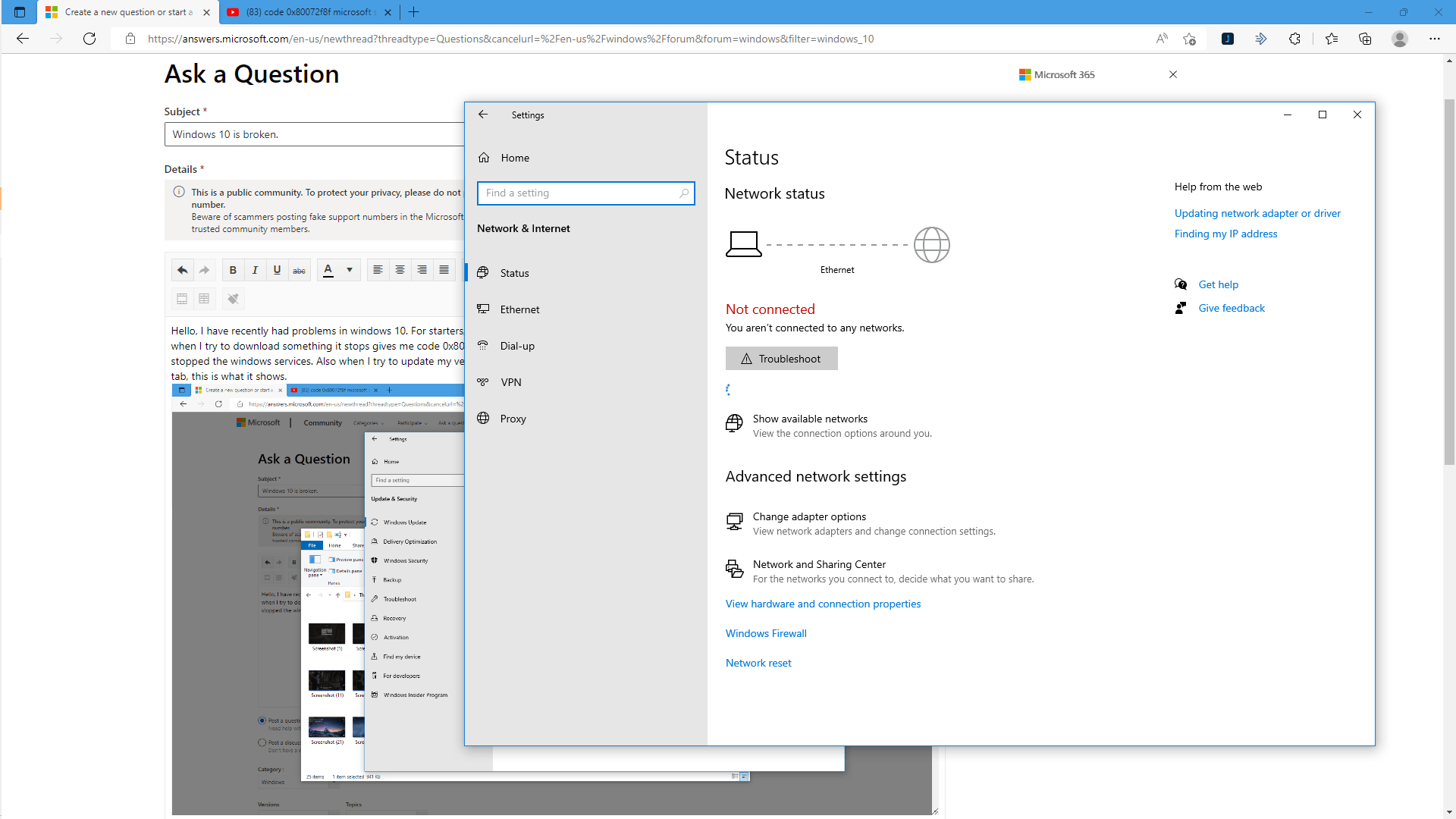The height and width of the screenshot is (819, 1456).
Task: Click the browser profile avatar
Action: (1400, 39)
